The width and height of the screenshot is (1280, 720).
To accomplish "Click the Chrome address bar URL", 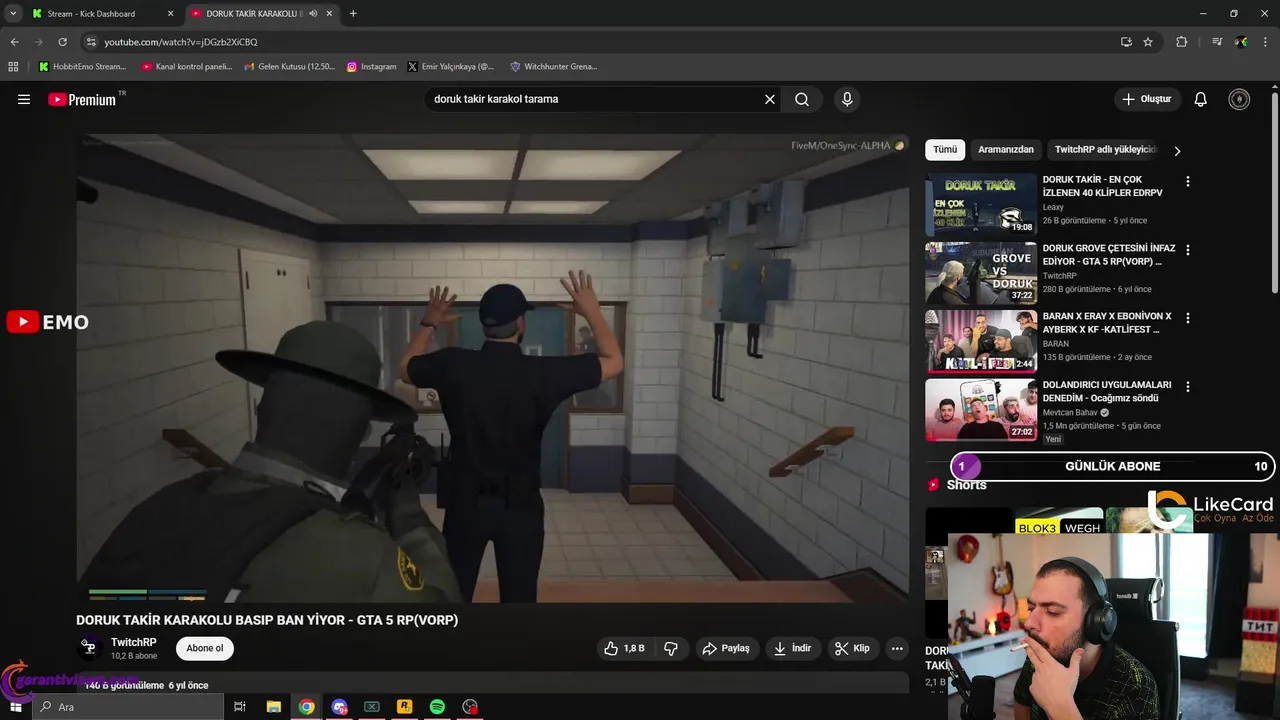I will pyautogui.click(x=181, y=42).
